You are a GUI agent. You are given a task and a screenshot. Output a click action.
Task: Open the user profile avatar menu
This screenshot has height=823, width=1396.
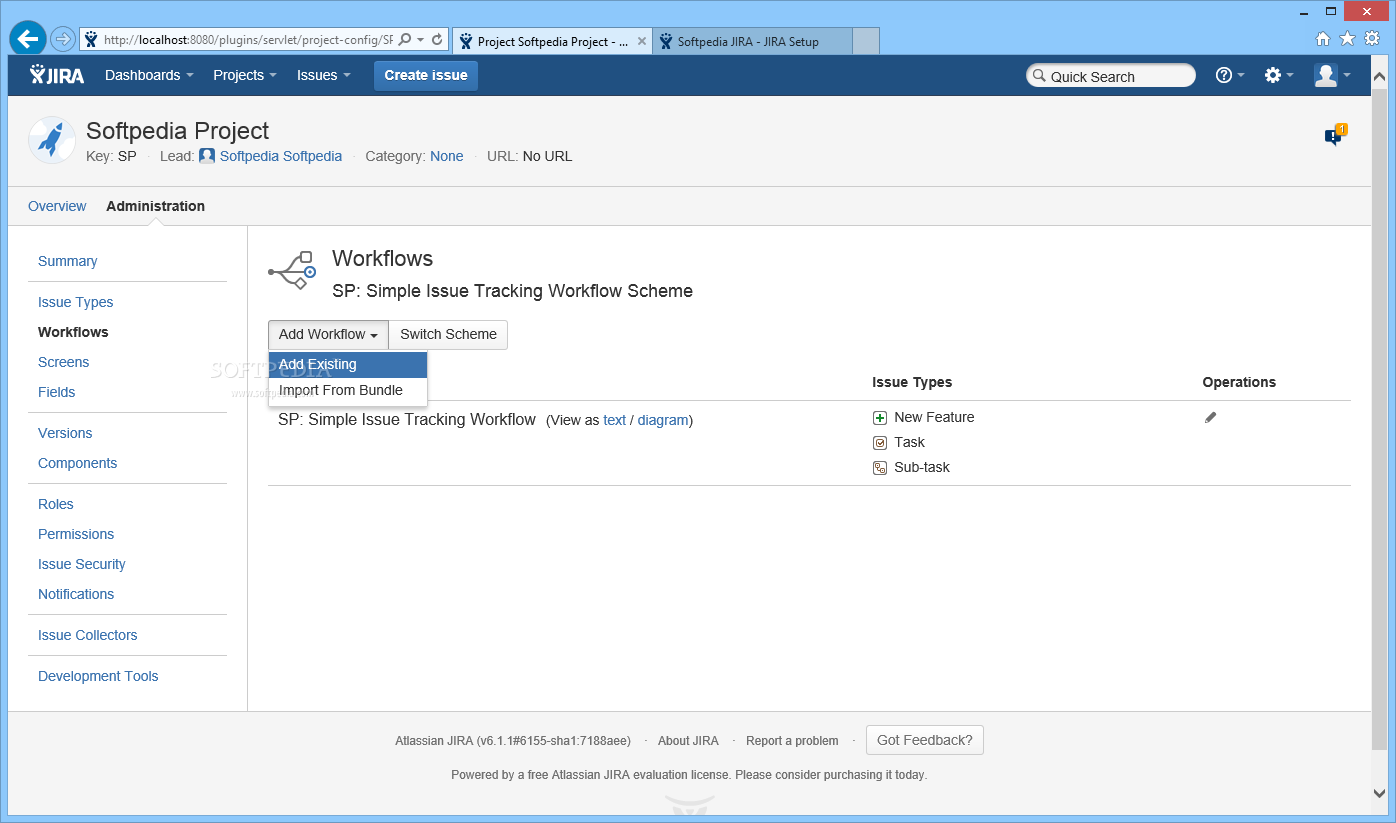pos(1332,75)
